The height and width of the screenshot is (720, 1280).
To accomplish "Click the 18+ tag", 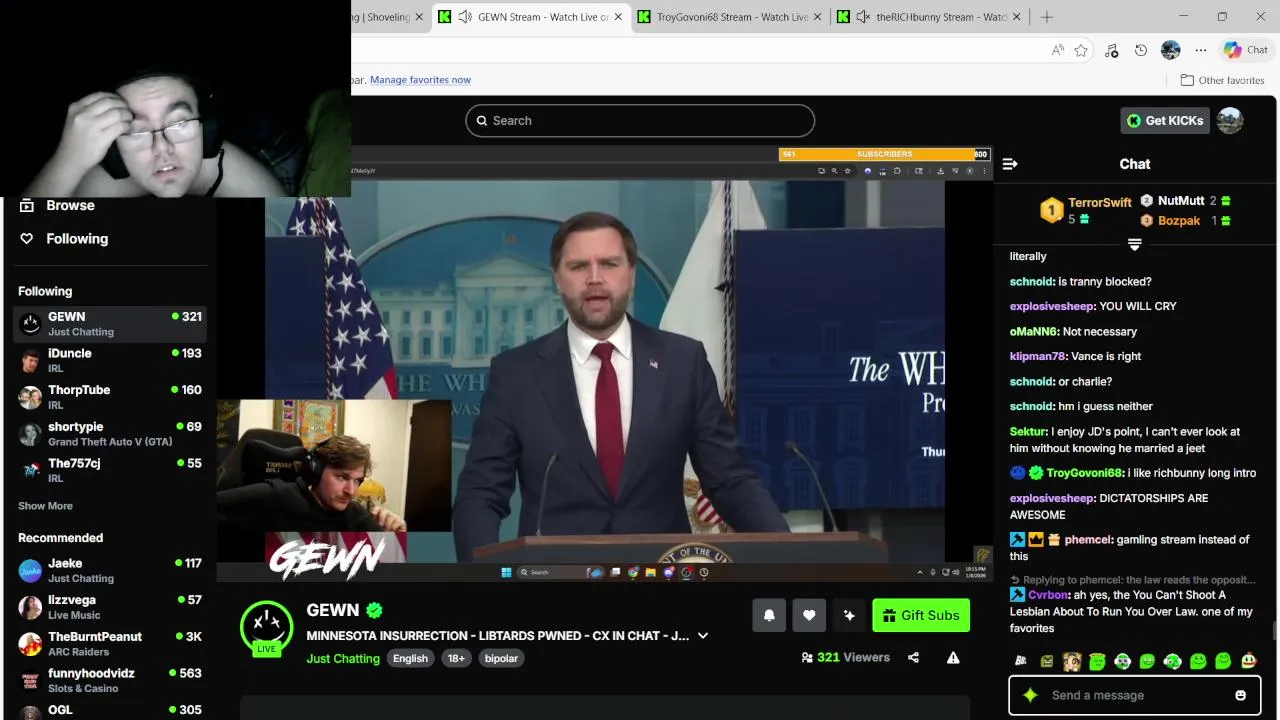I will (456, 658).
